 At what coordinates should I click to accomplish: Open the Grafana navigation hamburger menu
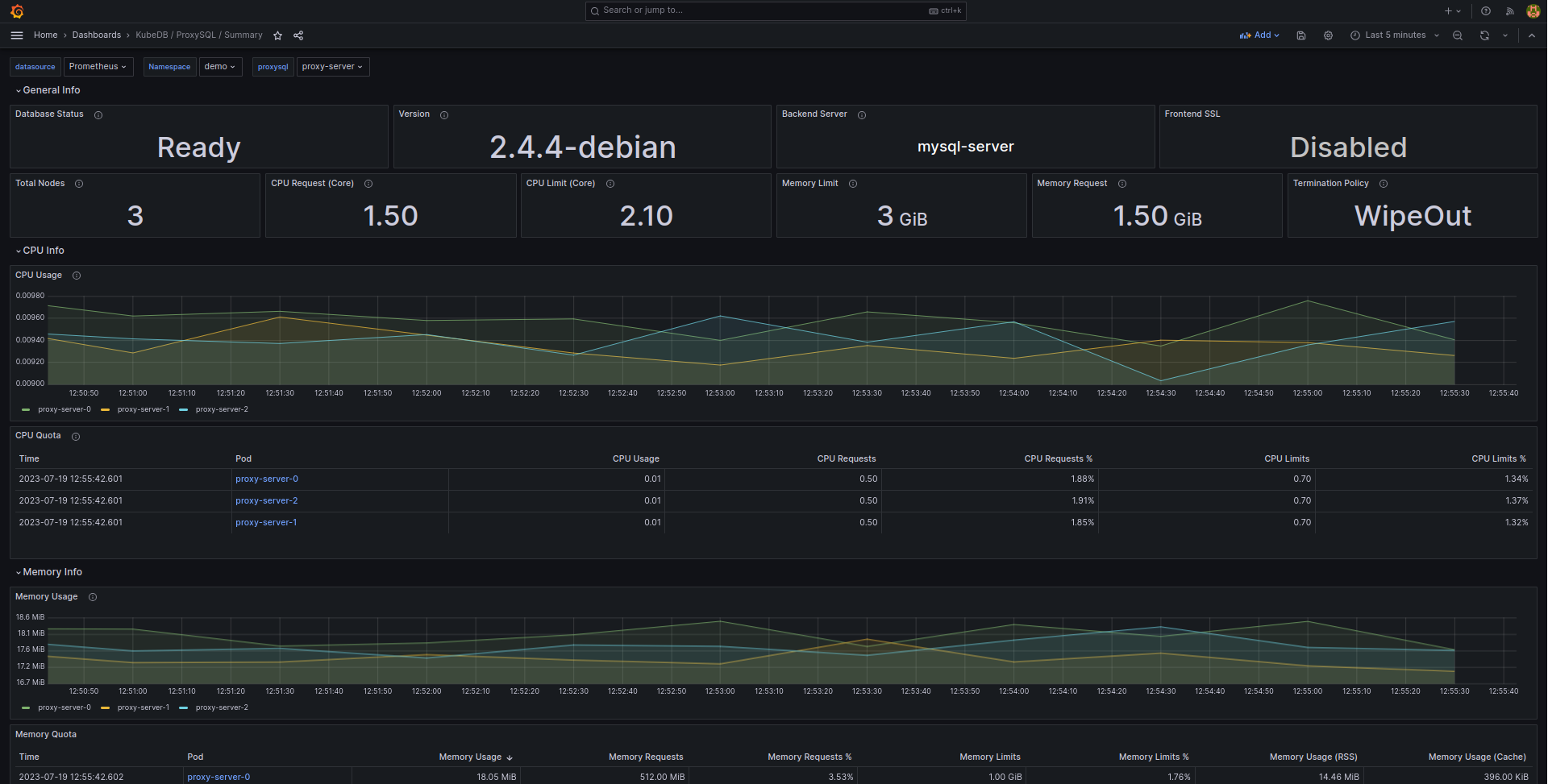click(x=16, y=35)
